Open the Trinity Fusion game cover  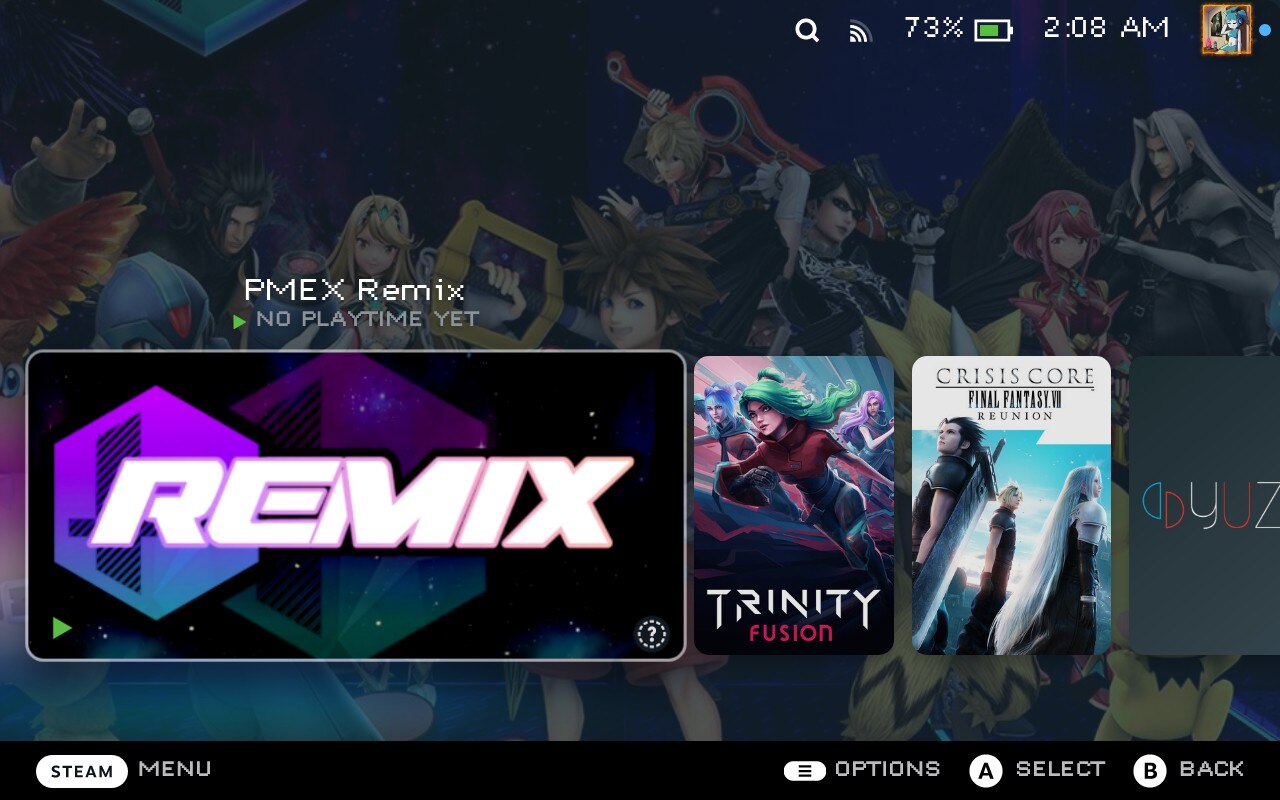(794, 506)
